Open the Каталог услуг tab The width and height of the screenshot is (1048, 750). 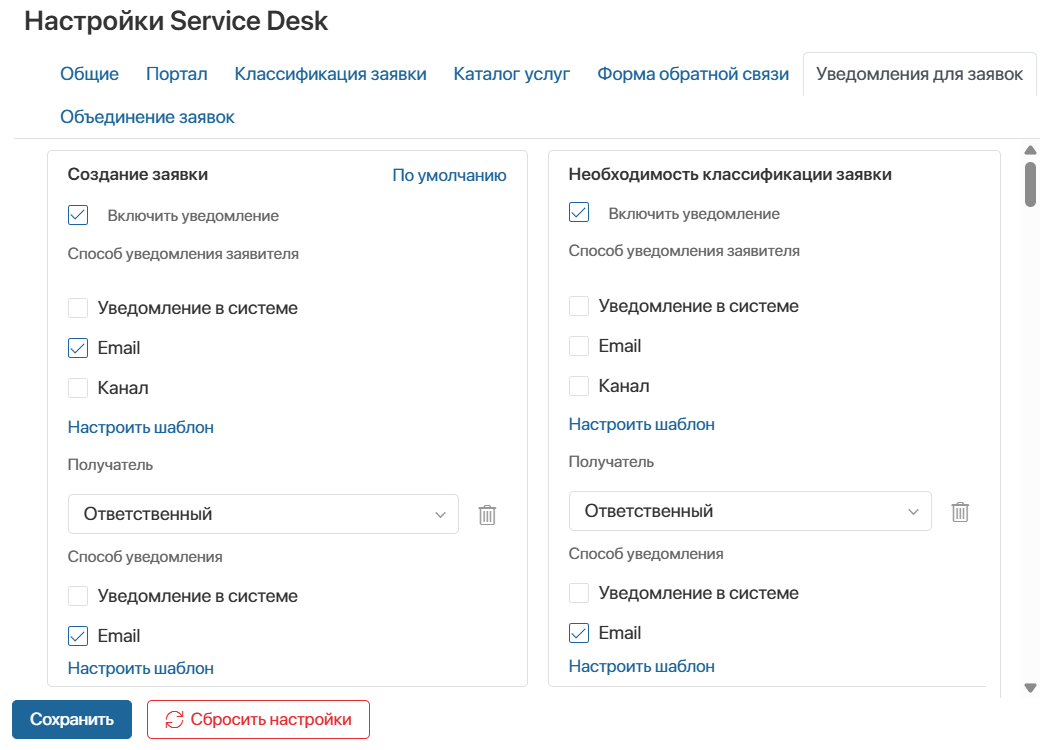(512, 73)
